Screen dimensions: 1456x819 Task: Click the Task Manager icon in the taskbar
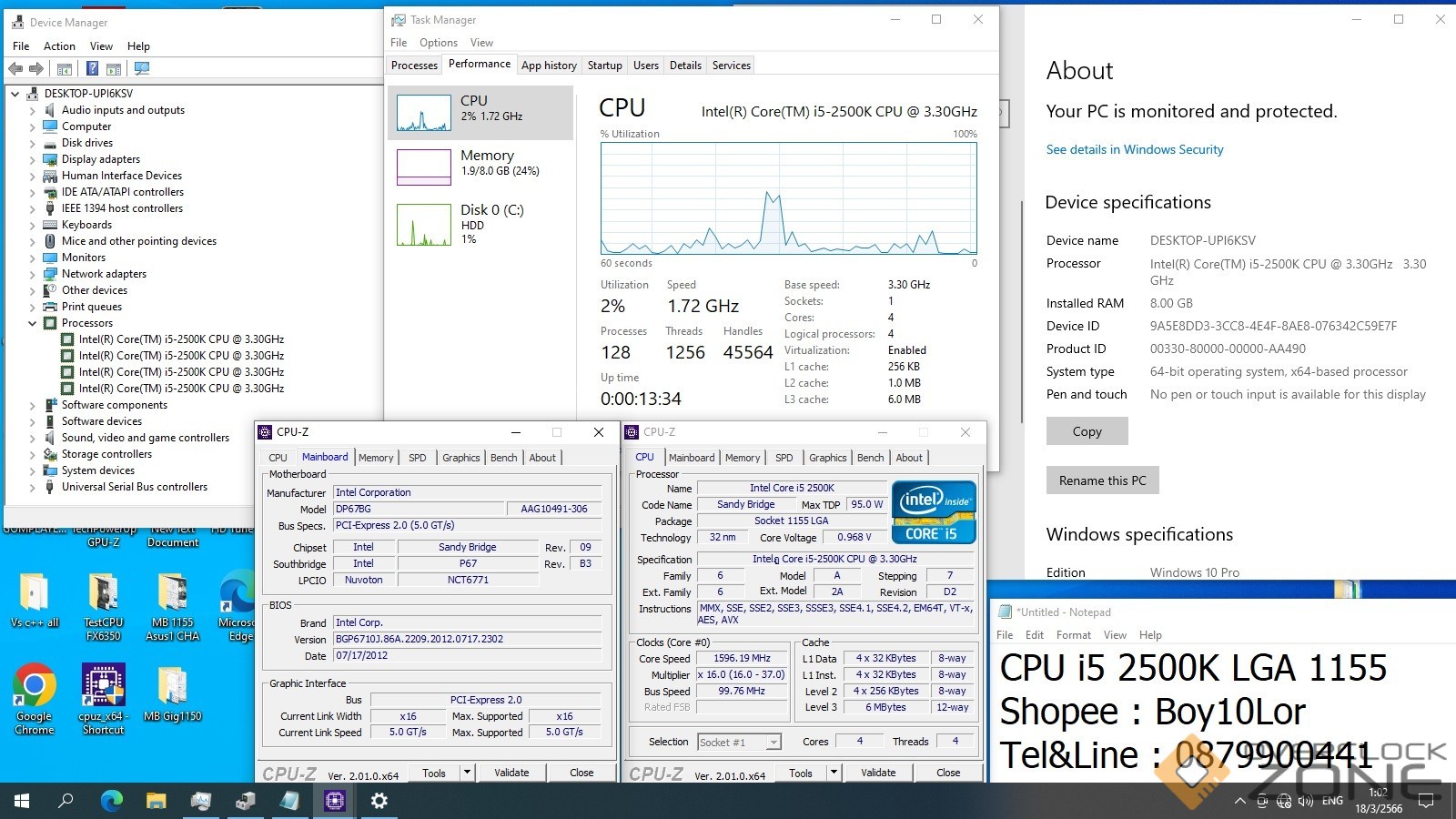(200, 801)
